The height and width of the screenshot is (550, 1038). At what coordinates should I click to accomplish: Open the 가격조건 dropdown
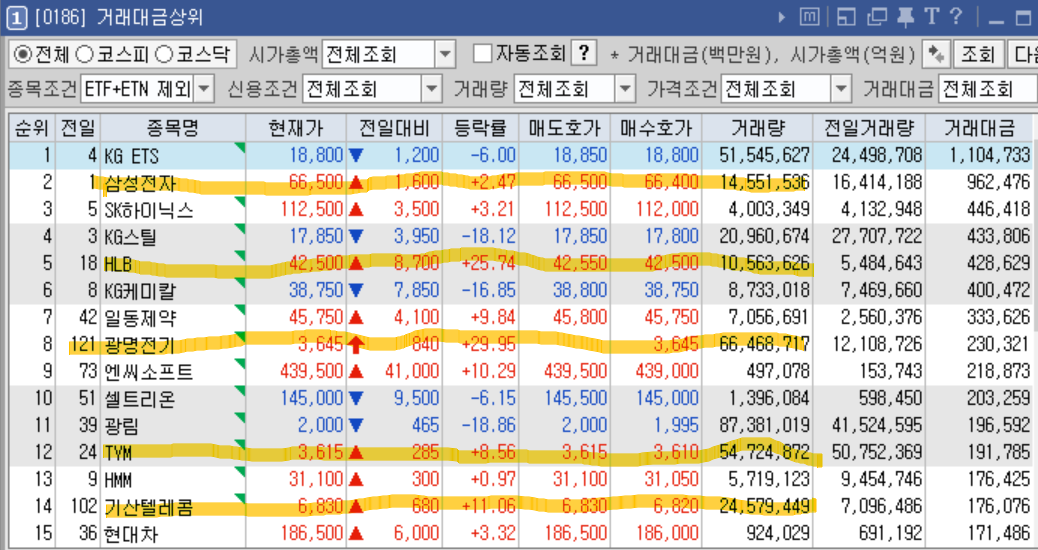coord(841,89)
